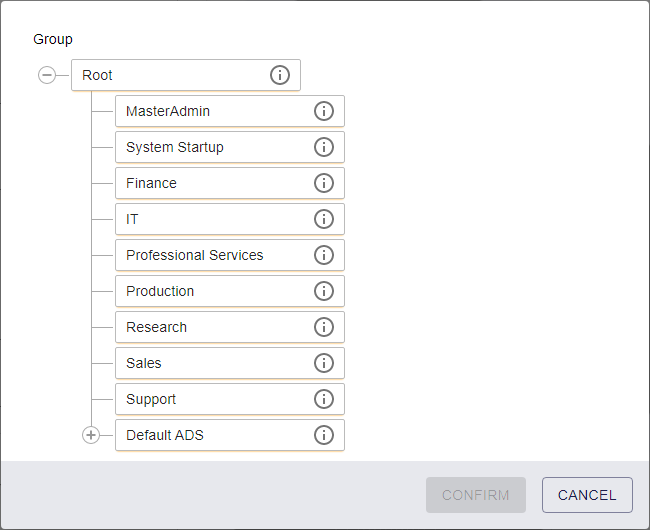
Task: View info for the IT group
Action: pyautogui.click(x=324, y=219)
